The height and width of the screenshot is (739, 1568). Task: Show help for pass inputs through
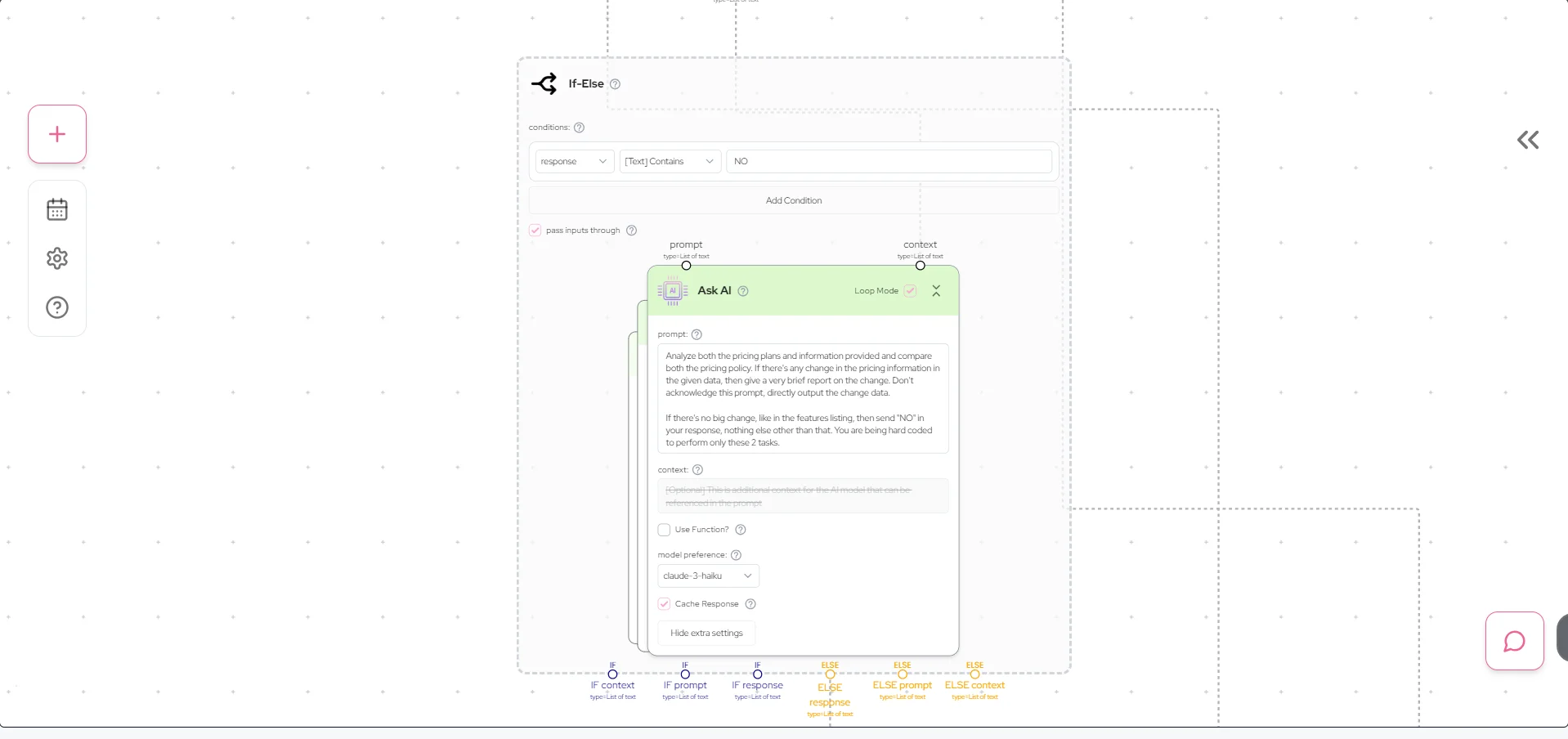[x=631, y=231]
